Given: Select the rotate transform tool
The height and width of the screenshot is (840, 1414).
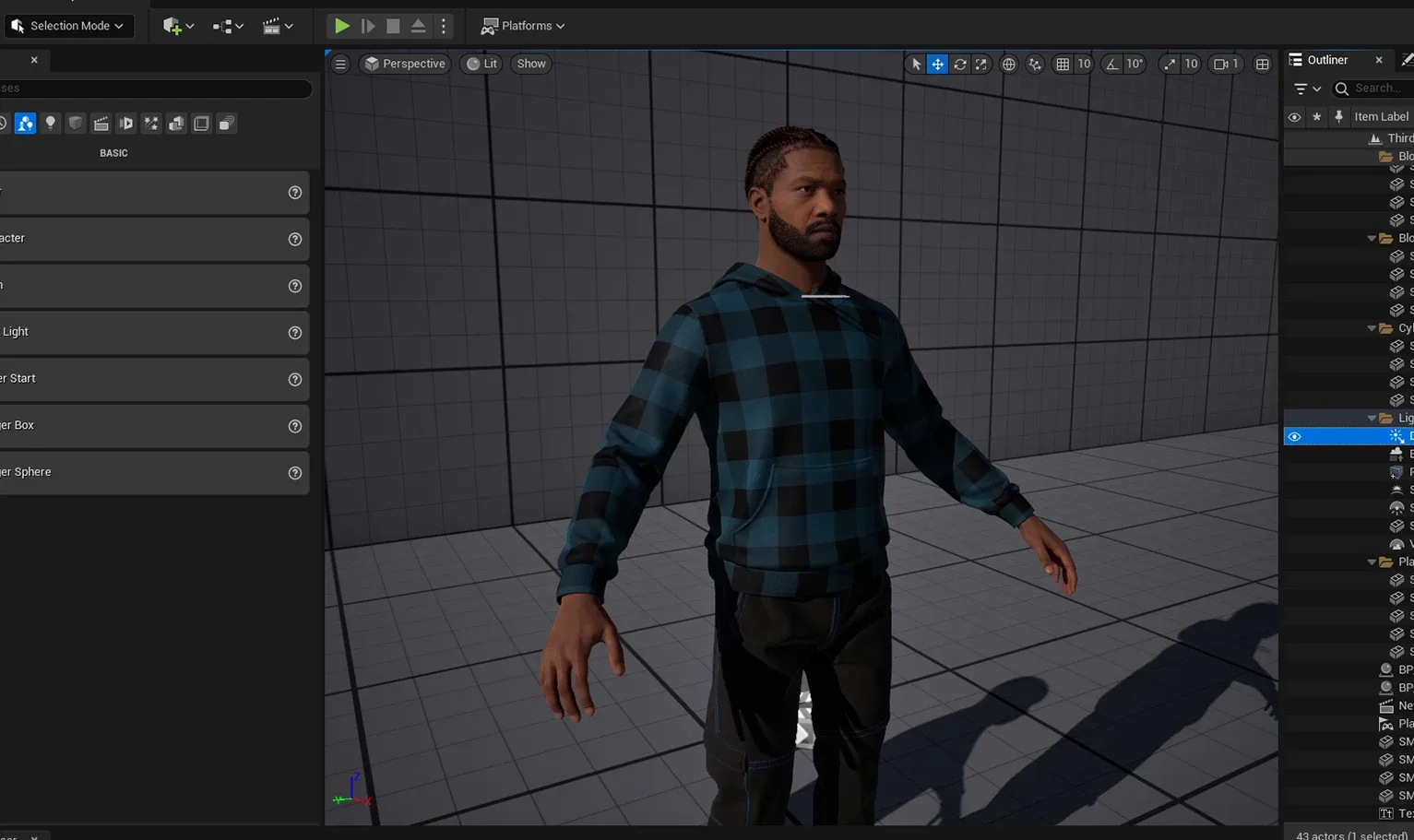Looking at the screenshot, I should tap(959, 64).
